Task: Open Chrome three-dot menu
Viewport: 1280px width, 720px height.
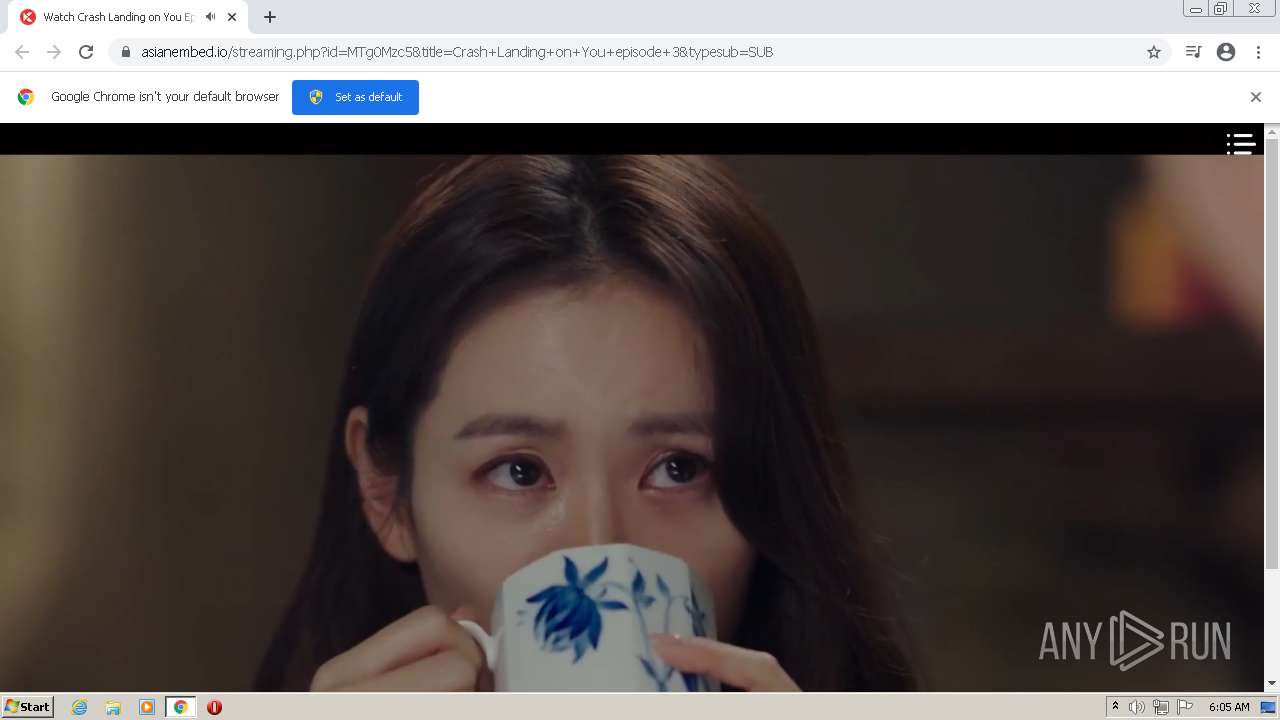Action: pyautogui.click(x=1258, y=52)
